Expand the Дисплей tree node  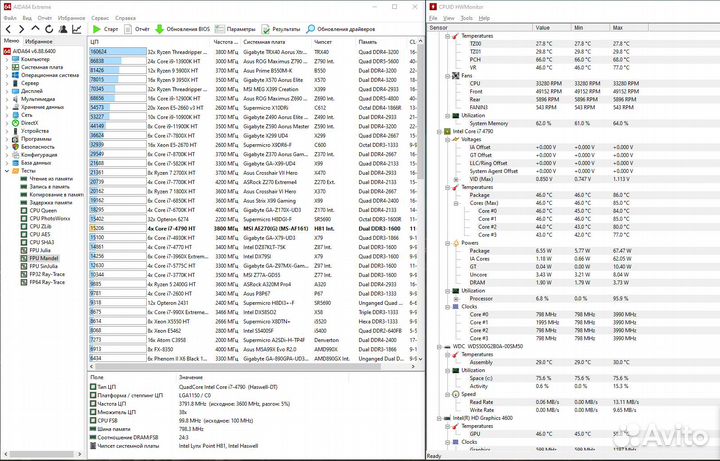6,91
